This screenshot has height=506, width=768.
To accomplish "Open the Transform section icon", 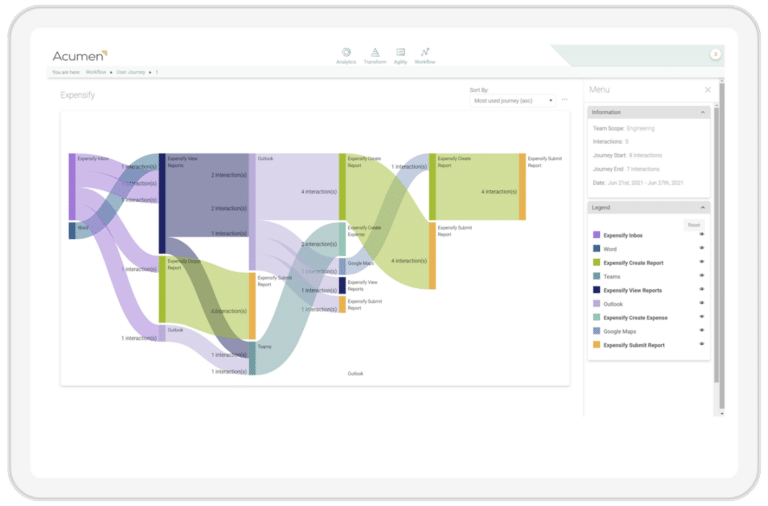I will [375, 53].
